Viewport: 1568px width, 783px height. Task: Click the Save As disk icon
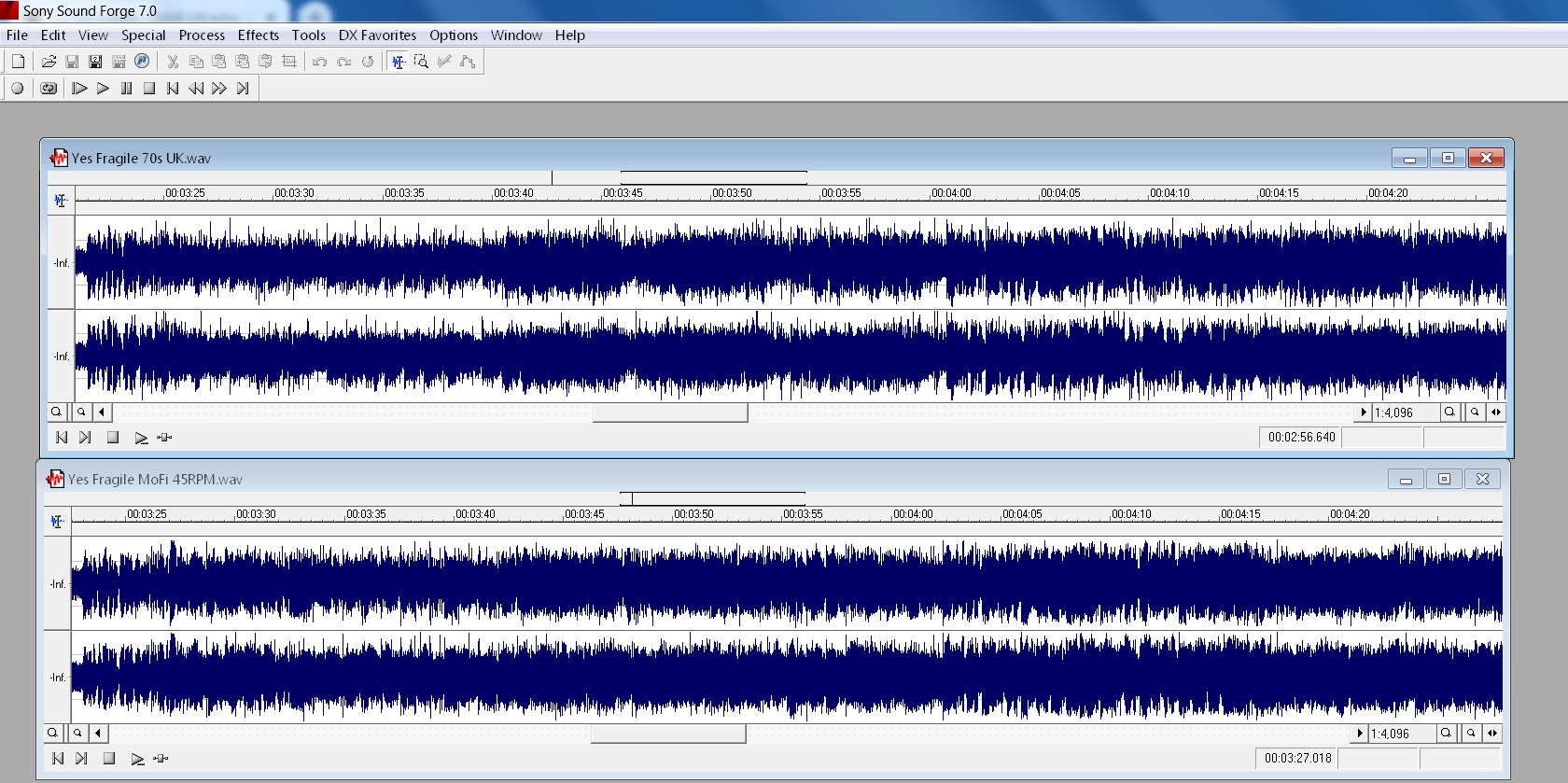coord(95,62)
